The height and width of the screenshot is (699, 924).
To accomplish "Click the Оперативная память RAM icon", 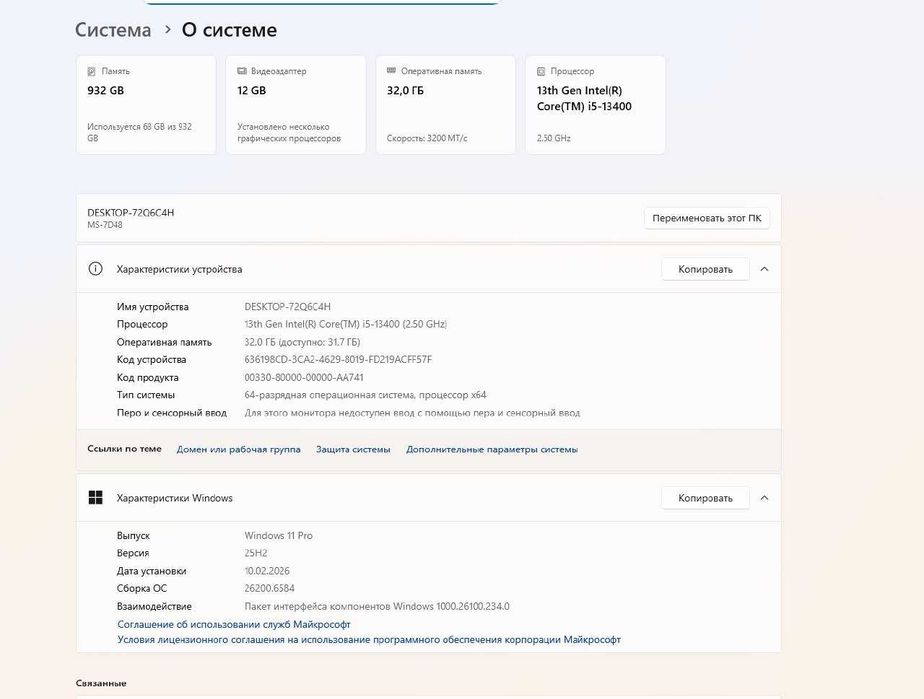I will pos(391,72).
